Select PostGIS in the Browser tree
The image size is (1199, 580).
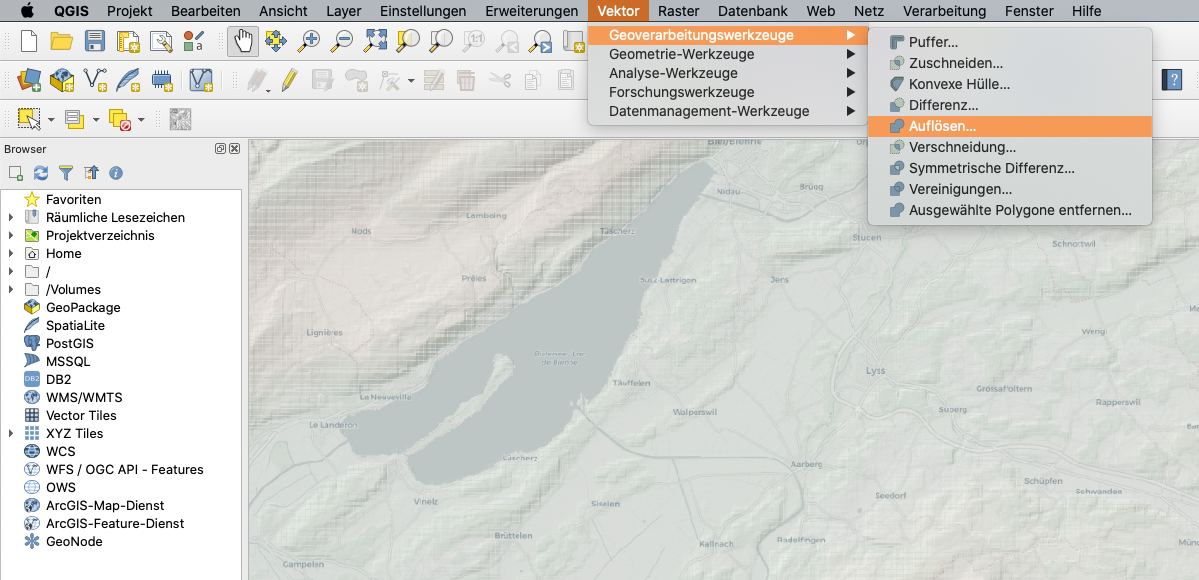tap(69, 344)
